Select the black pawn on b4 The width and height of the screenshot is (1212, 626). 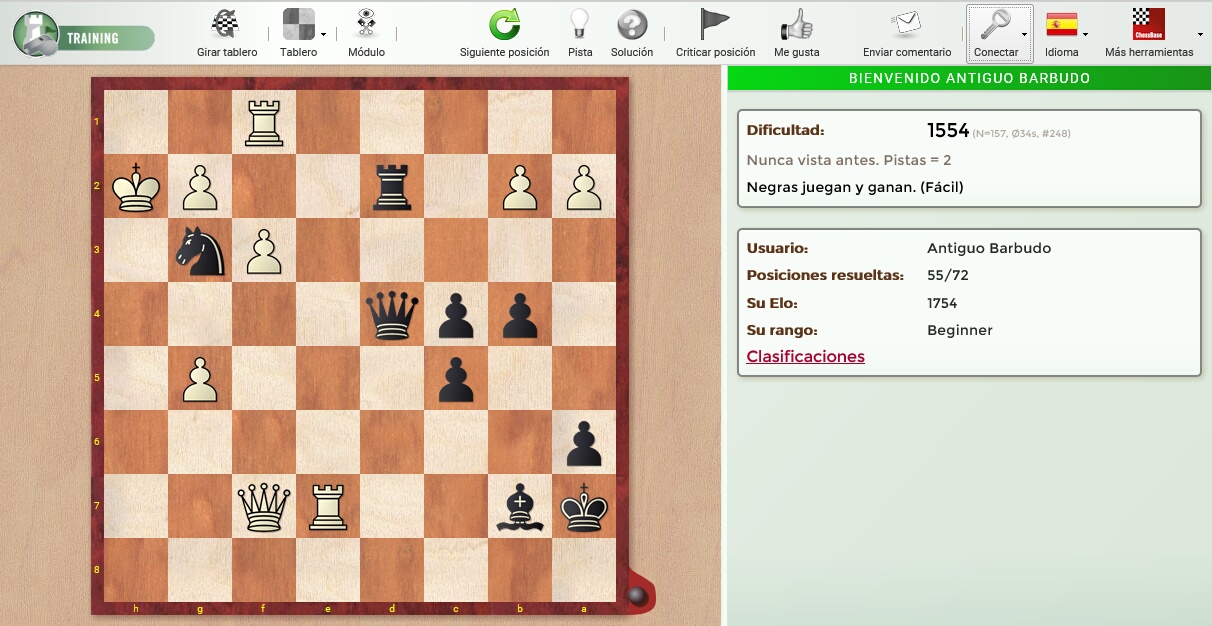[520, 316]
